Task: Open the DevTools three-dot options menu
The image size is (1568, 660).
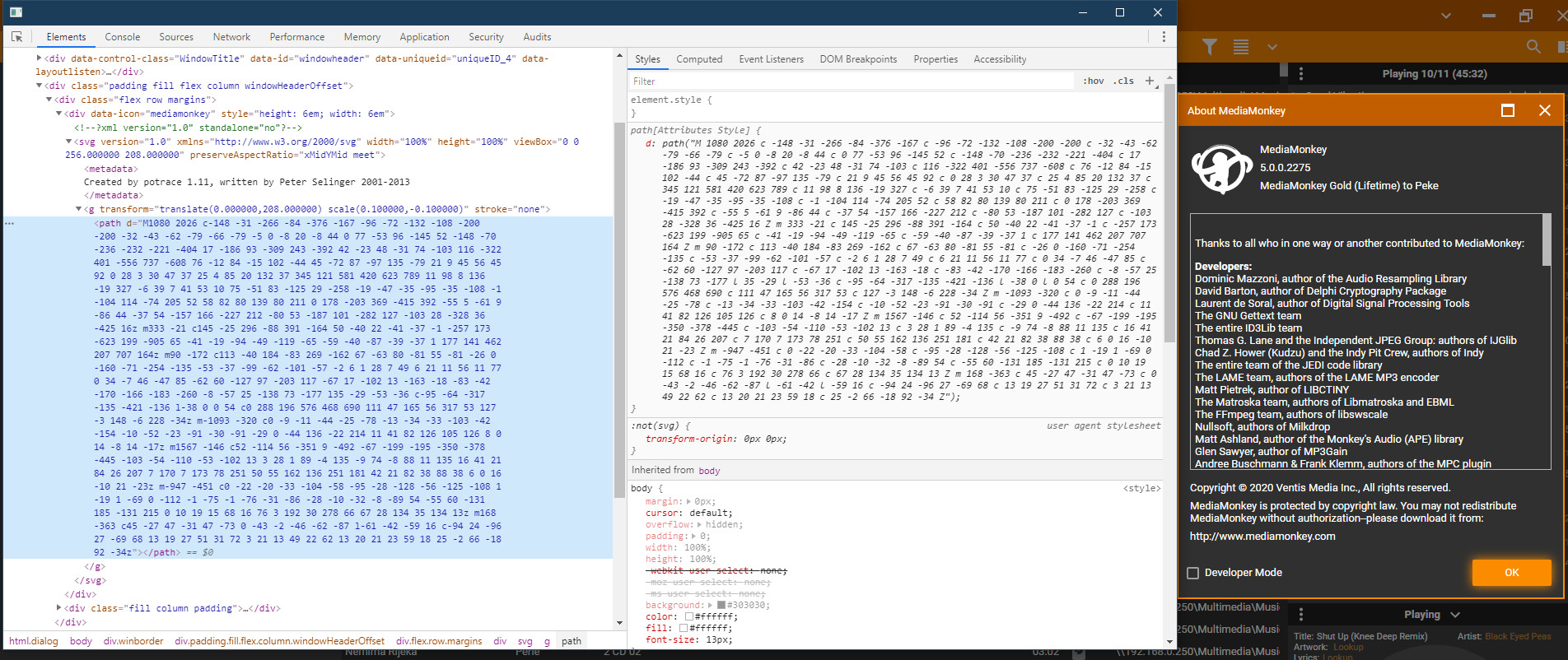Action: [1164, 37]
